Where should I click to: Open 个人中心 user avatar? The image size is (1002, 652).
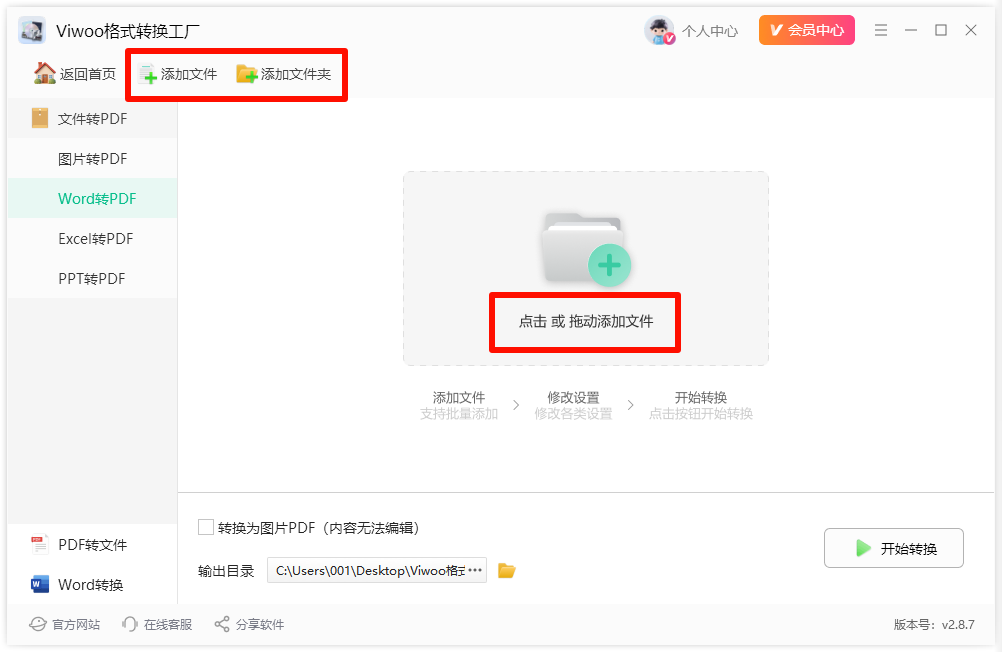pos(659,31)
